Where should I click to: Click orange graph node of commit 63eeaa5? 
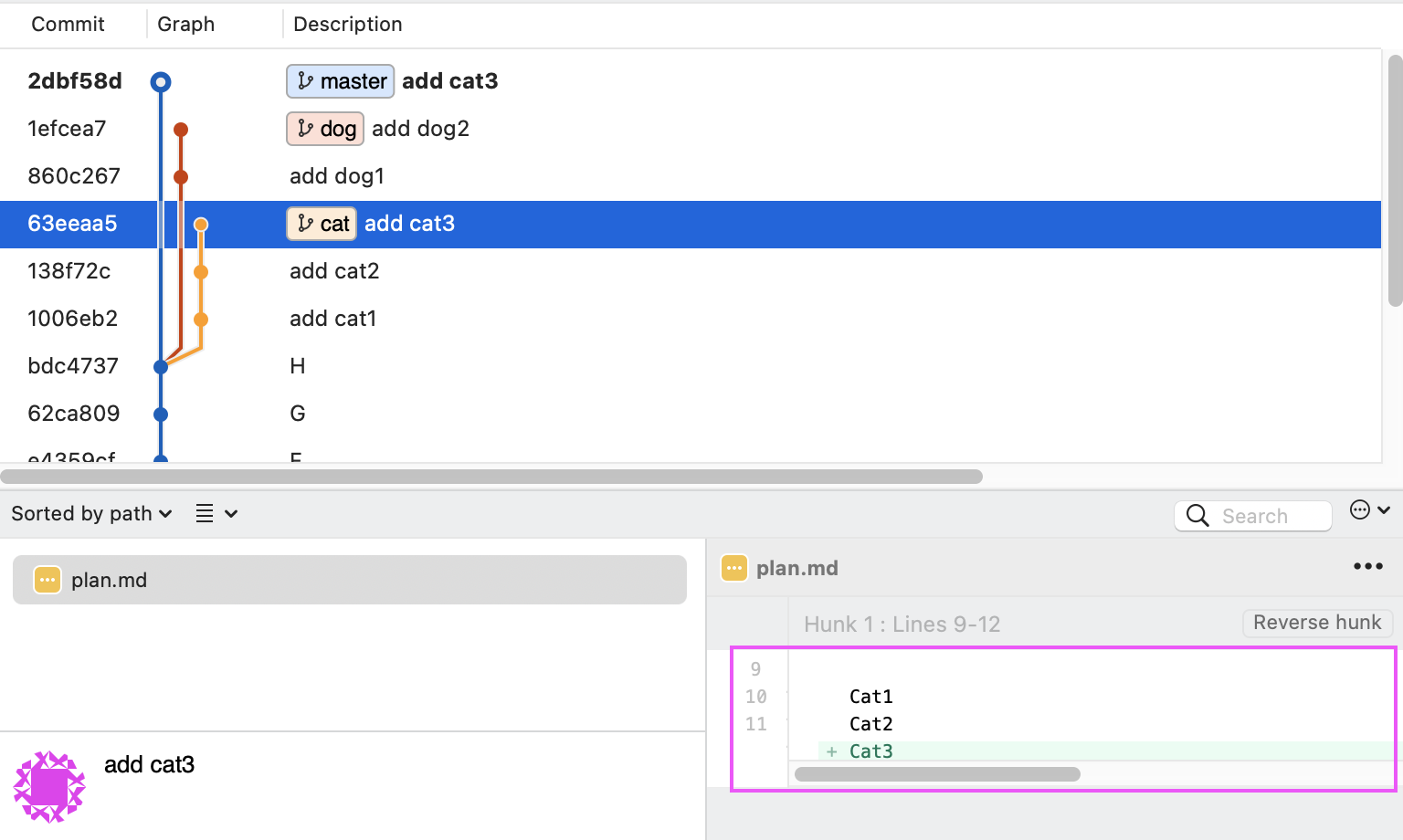point(201,225)
